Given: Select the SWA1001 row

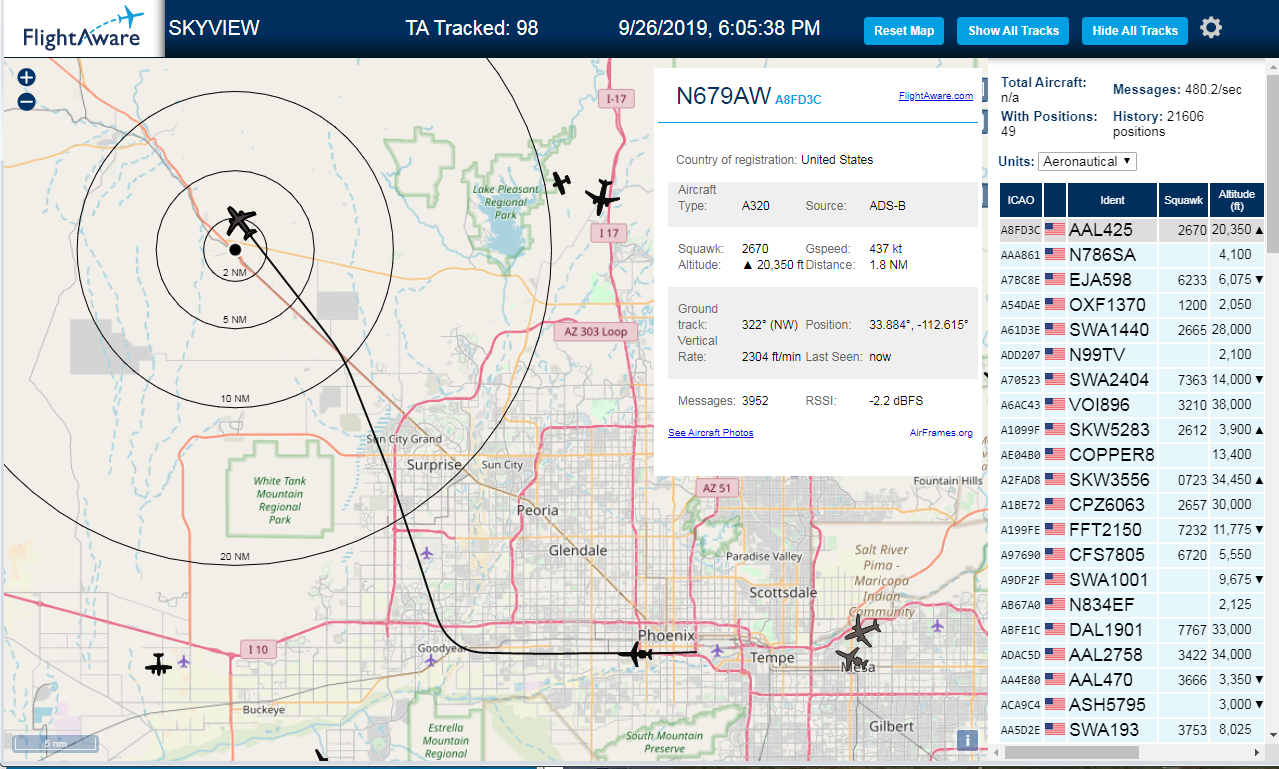Looking at the screenshot, I should [x=1133, y=580].
